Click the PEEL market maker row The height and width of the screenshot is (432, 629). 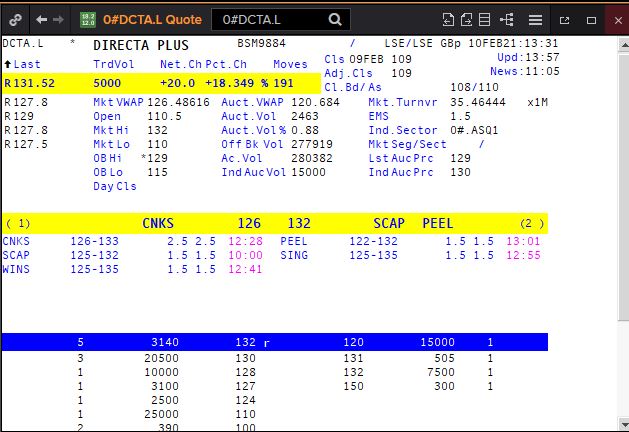(410, 241)
